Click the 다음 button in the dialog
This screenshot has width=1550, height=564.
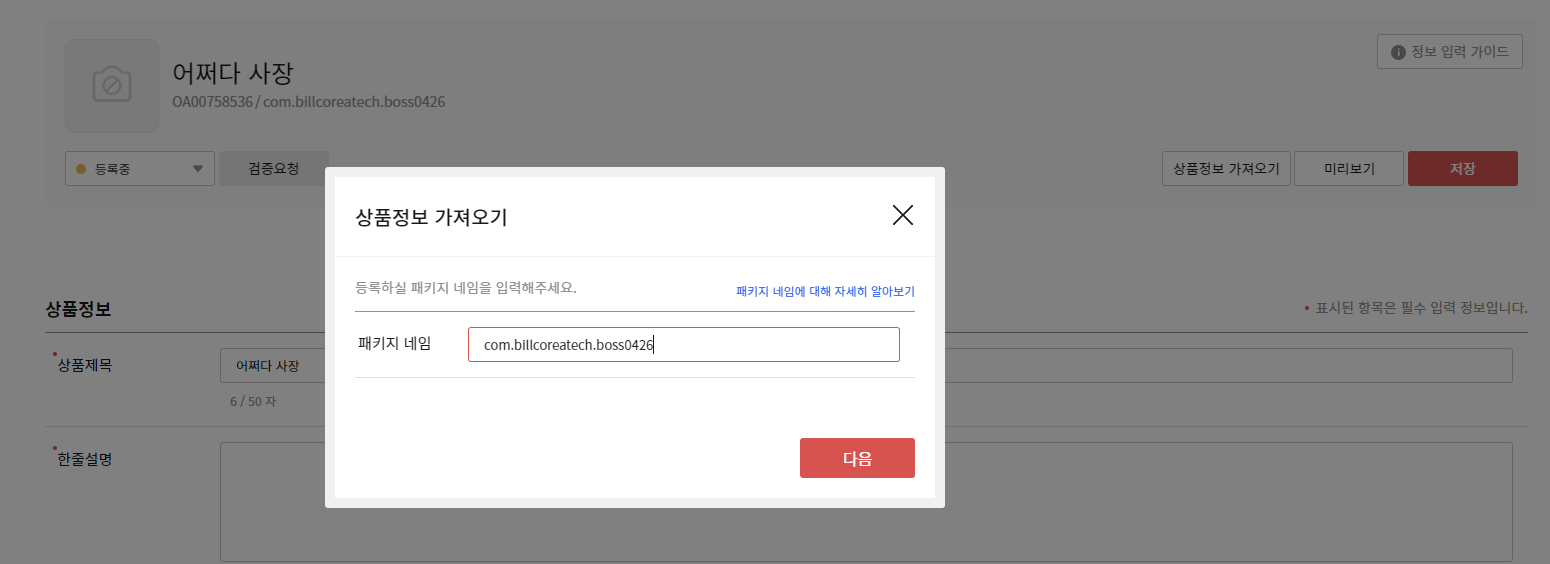857,458
